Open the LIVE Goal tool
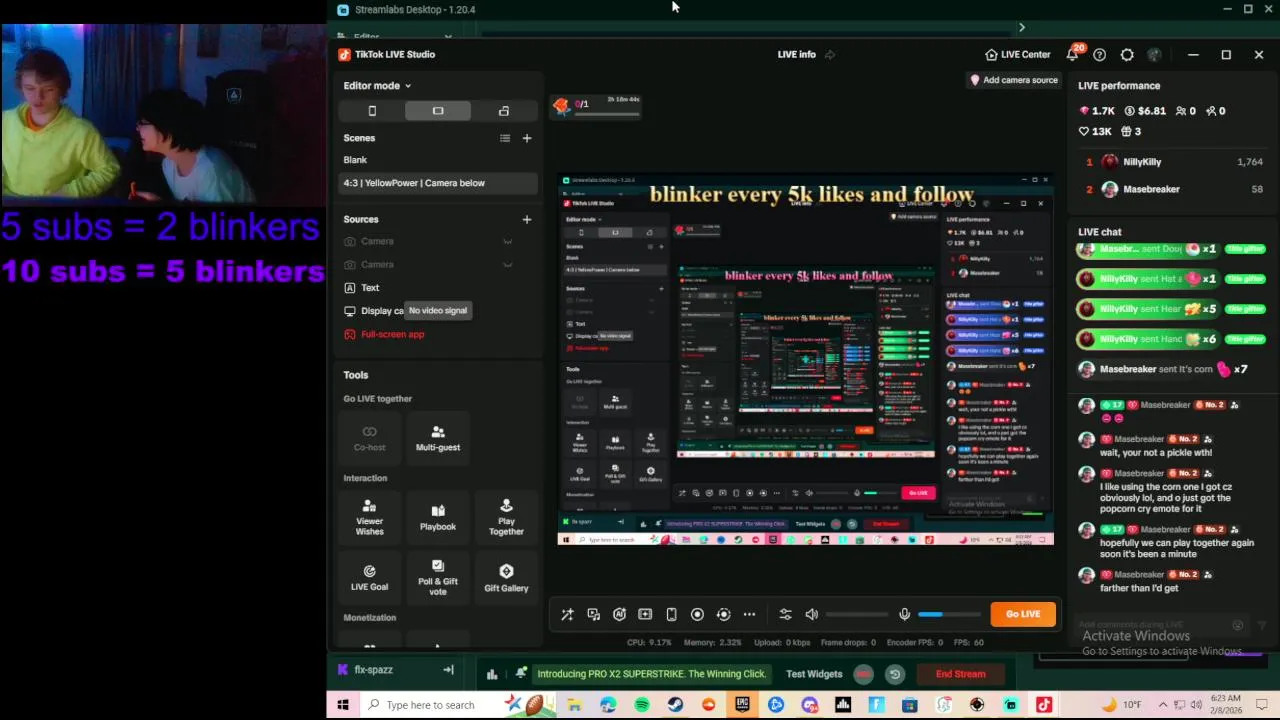The width and height of the screenshot is (1280, 720). tap(369, 577)
